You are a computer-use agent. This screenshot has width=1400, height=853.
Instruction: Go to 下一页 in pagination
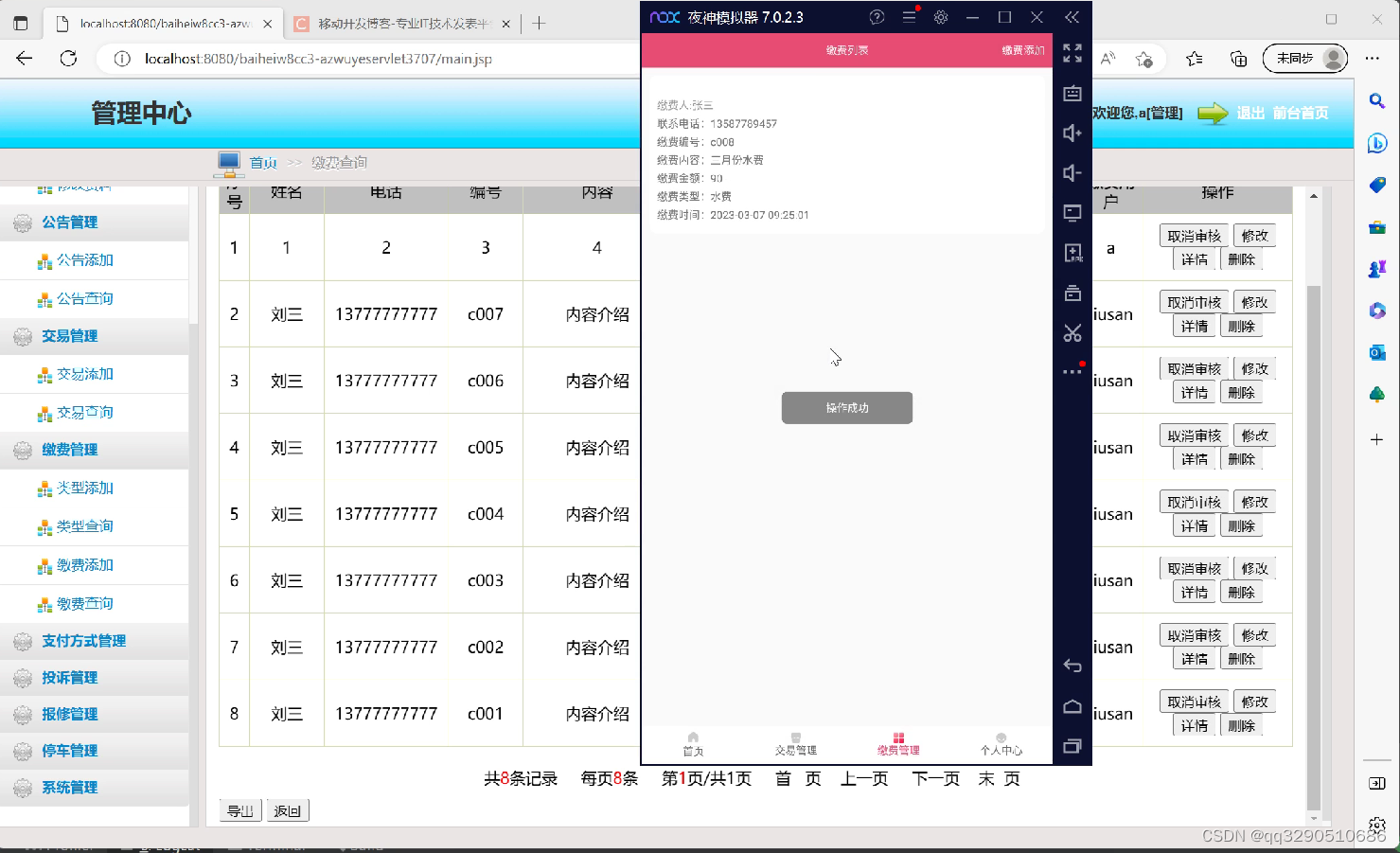click(x=936, y=779)
